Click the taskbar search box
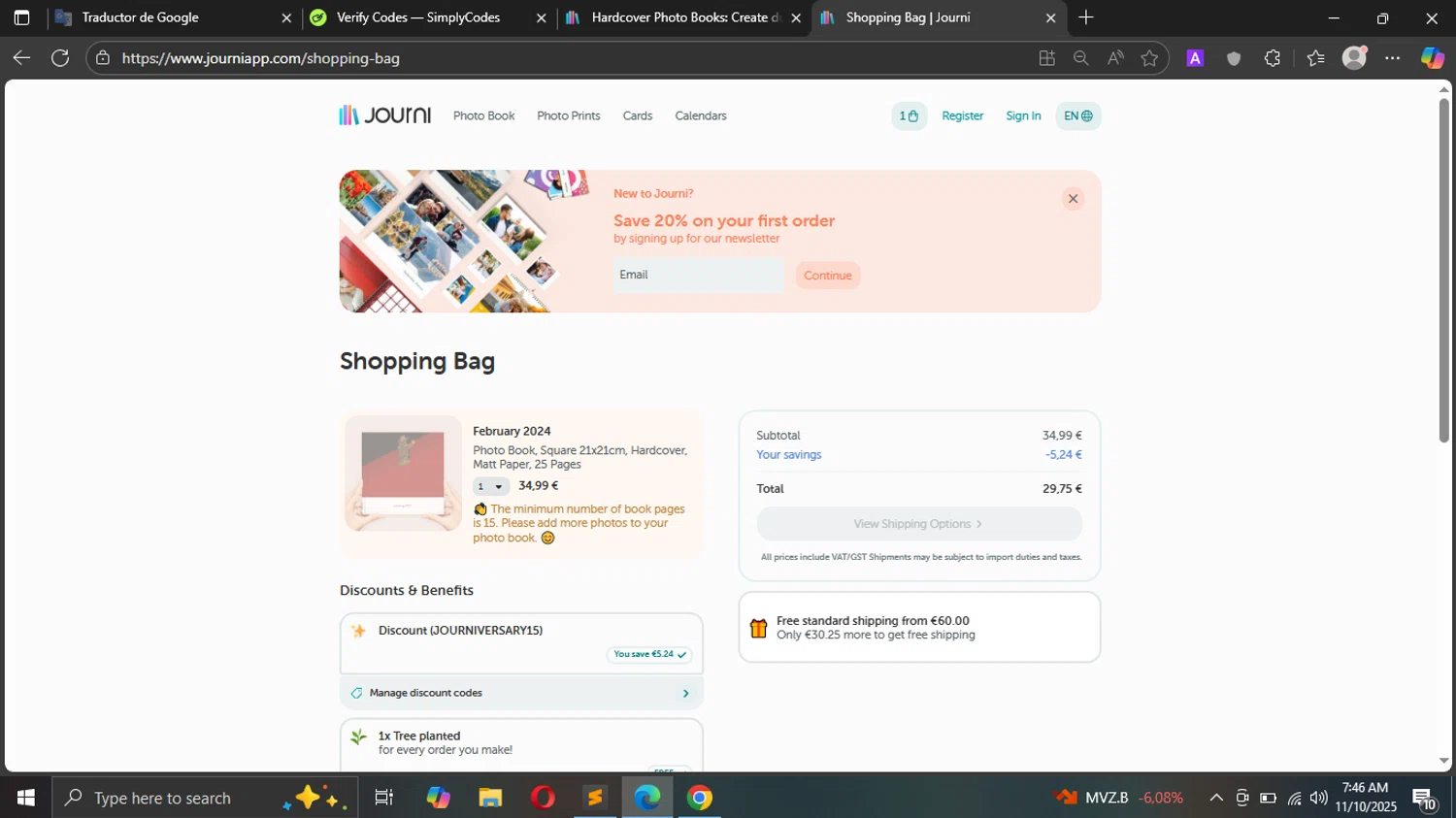This screenshot has width=1456, height=818. tap(205, 798)
